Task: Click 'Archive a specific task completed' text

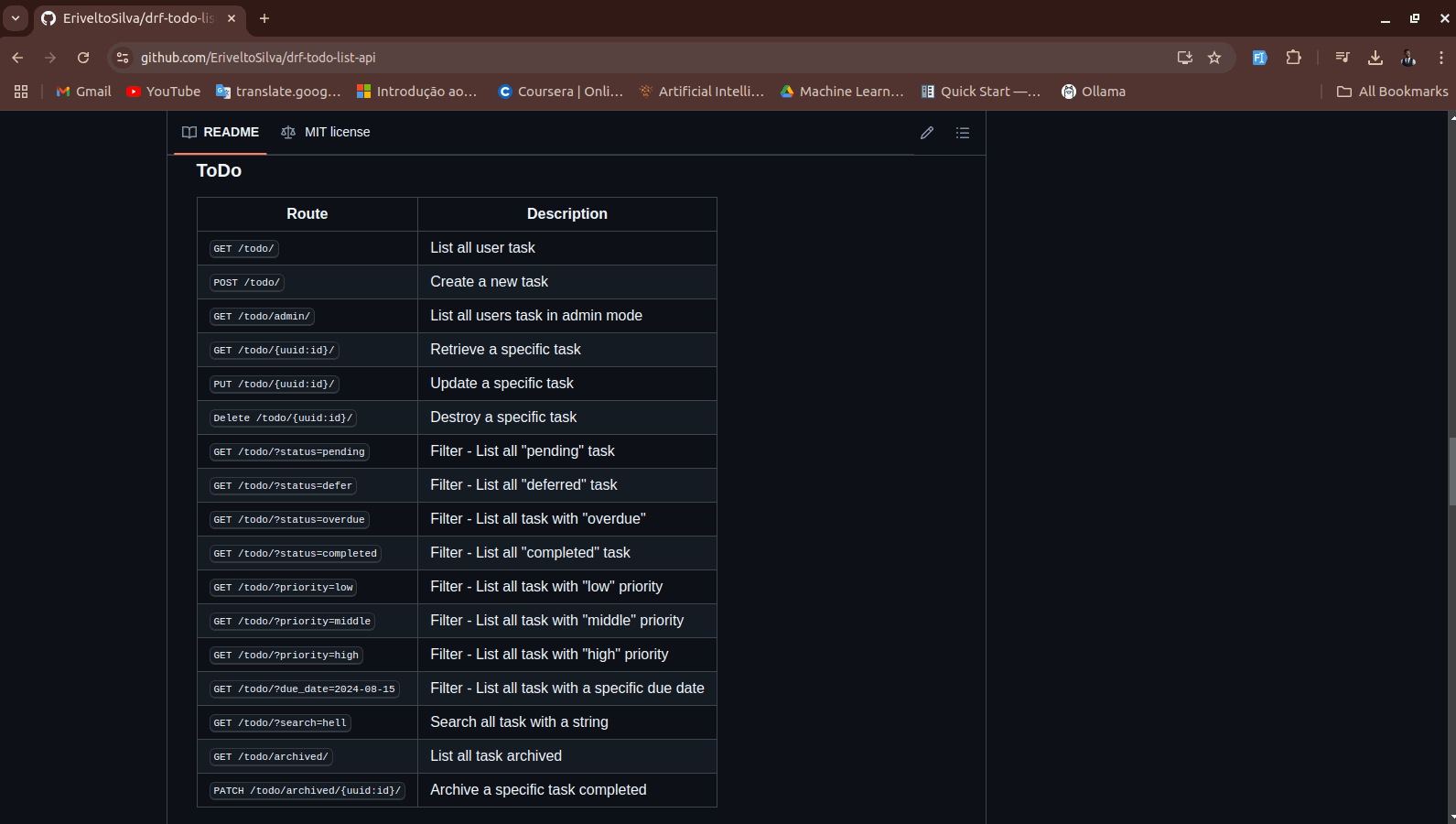Action: click(538, 790)
